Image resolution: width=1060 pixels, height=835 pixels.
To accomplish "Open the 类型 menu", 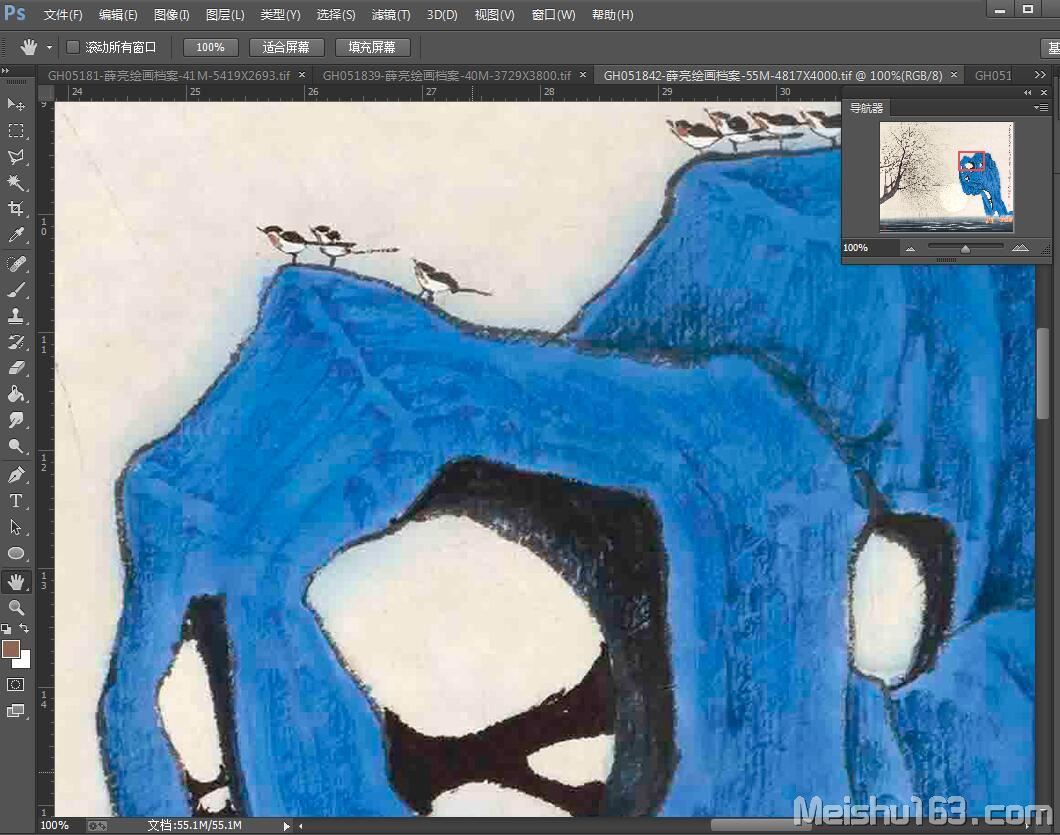I will pos(281,15).
